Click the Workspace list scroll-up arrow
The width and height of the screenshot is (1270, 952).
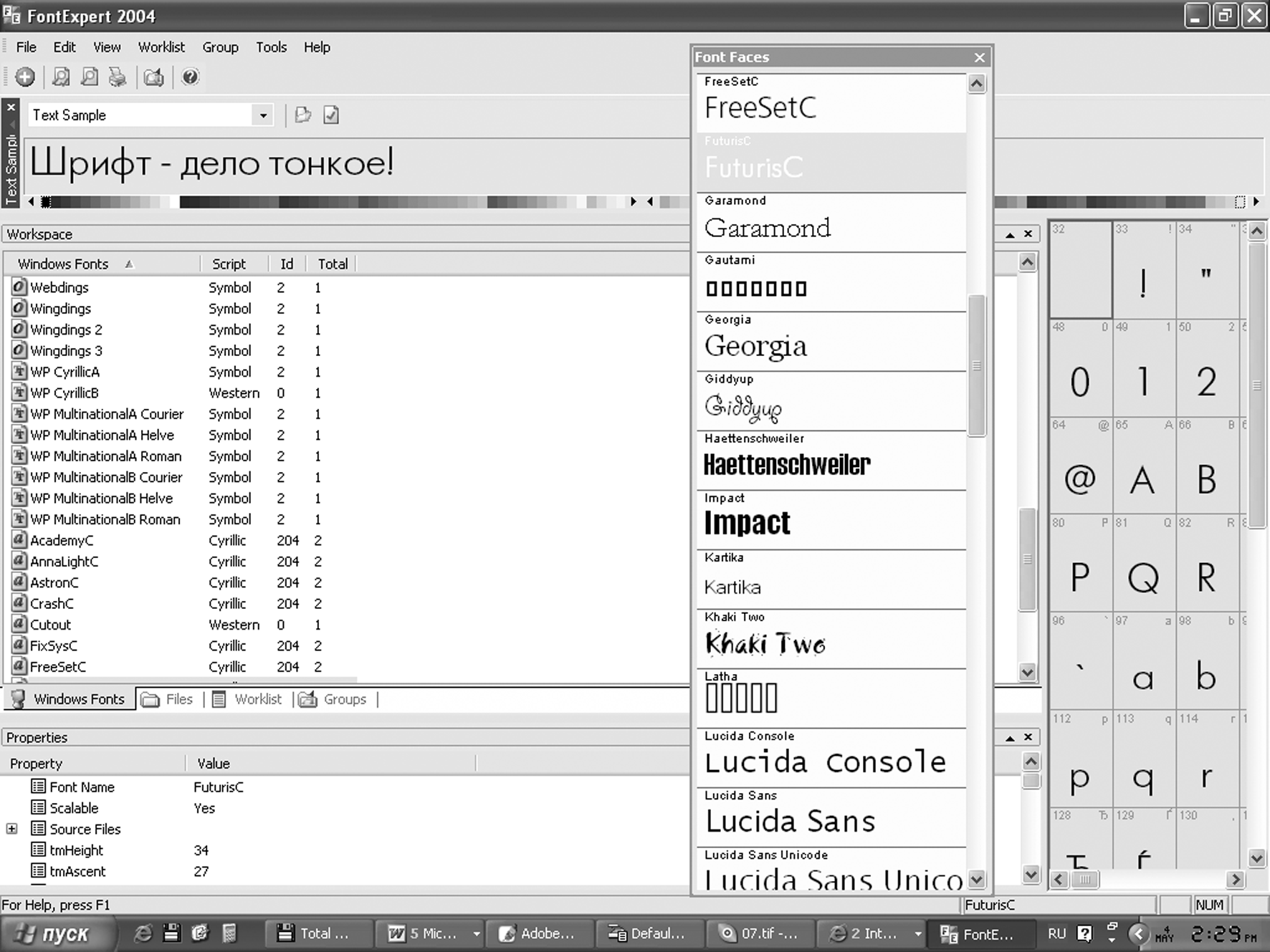click(x=1027, y=262)
